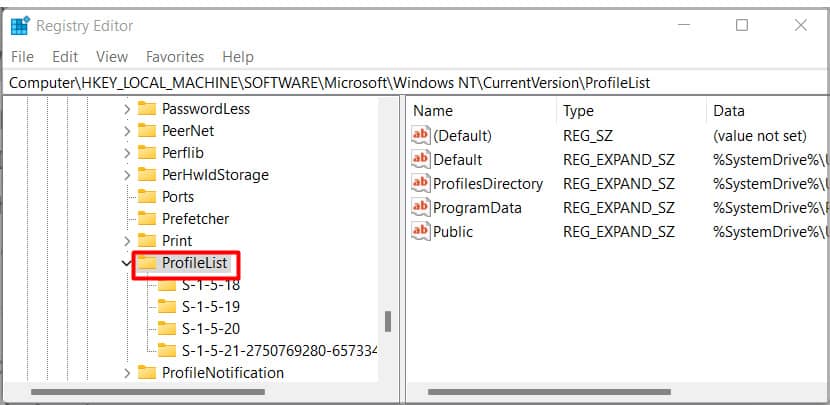Collapse the ProfileList key
This screenshot has width=830, height=405.
pos(127,263)
